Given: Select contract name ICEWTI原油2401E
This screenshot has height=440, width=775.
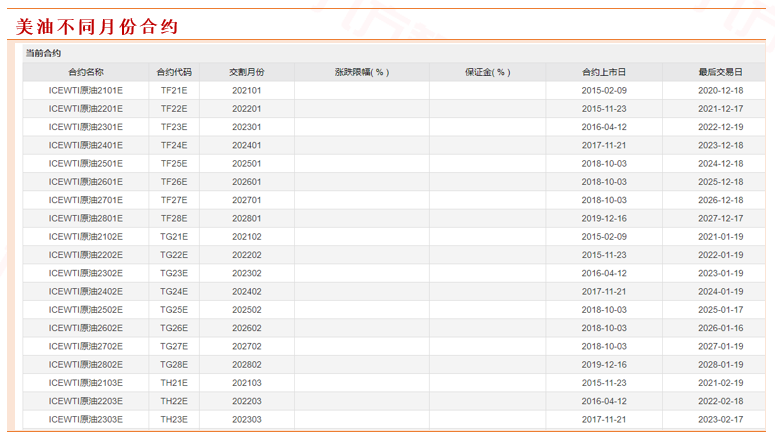Looking at the screenshot, I should pos(86,145).
